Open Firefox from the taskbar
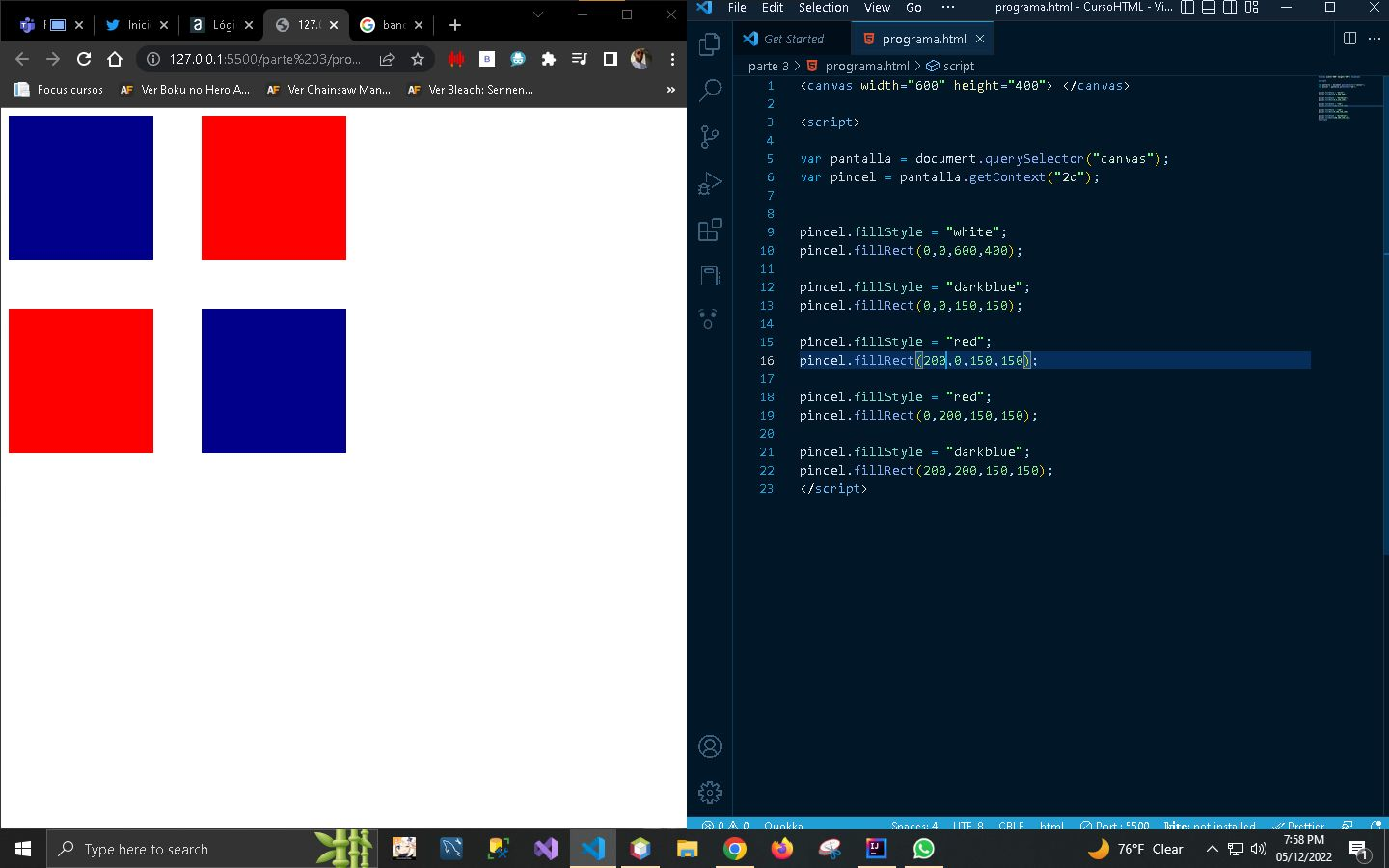This screenshot has height=868, width=1389. [x=782, y=849]
